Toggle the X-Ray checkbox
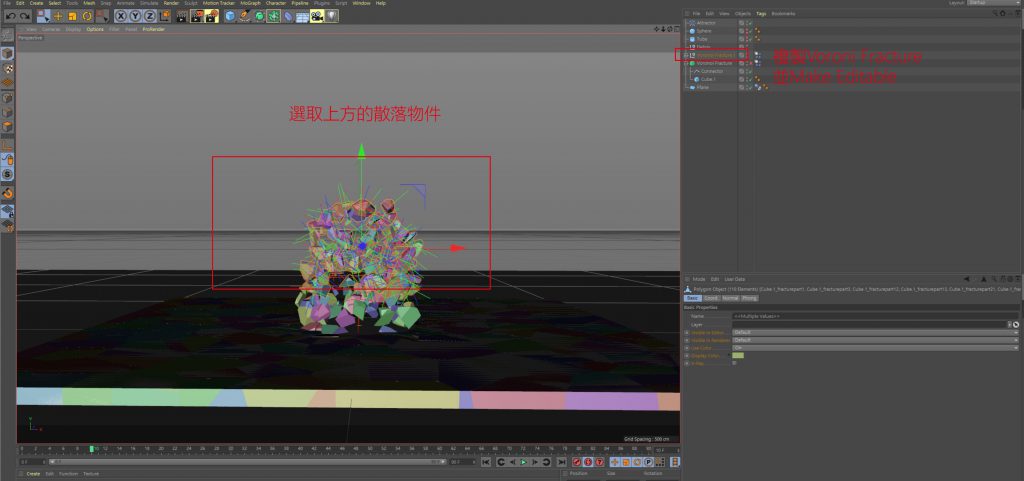The width and height of the screenshot is (1024, 481). (735, 363)
